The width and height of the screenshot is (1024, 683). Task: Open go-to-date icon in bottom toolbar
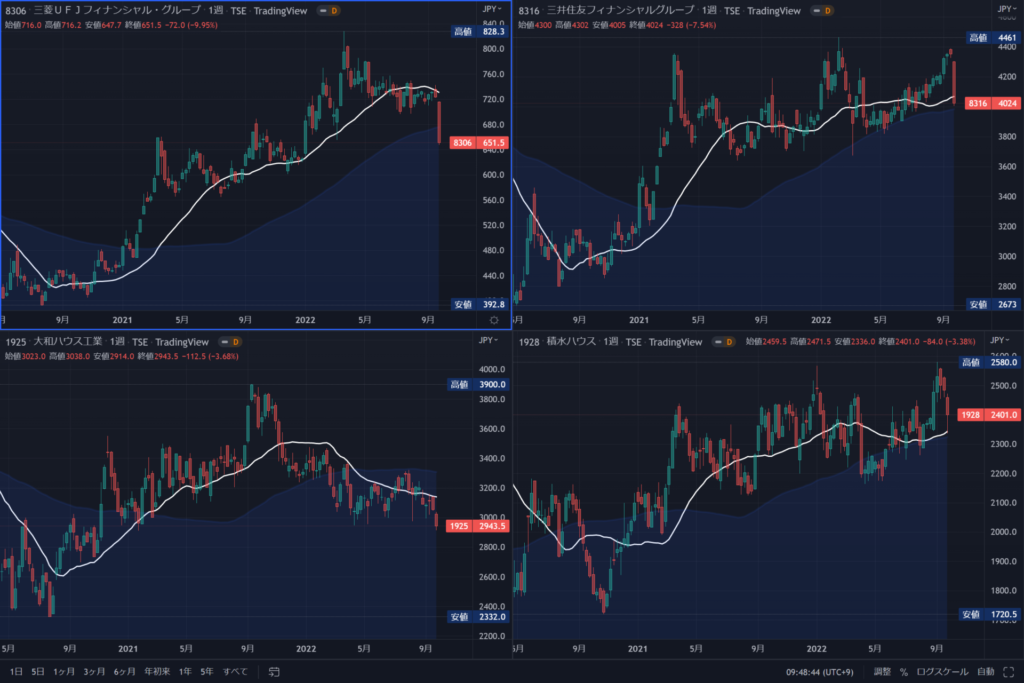pyautogui.click(x=274, y=671)
